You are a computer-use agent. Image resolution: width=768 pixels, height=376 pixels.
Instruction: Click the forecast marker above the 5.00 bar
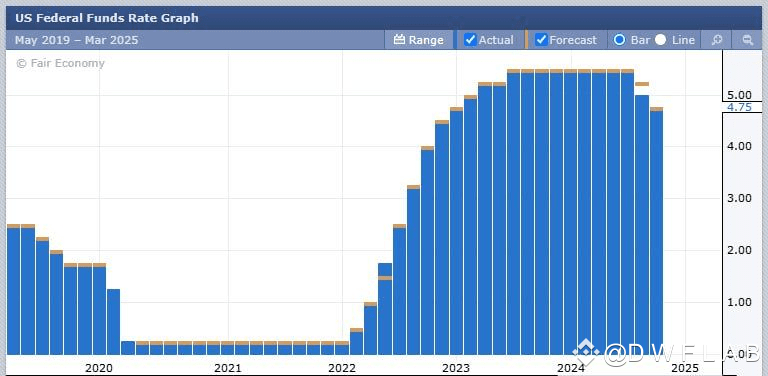point(642,84)
